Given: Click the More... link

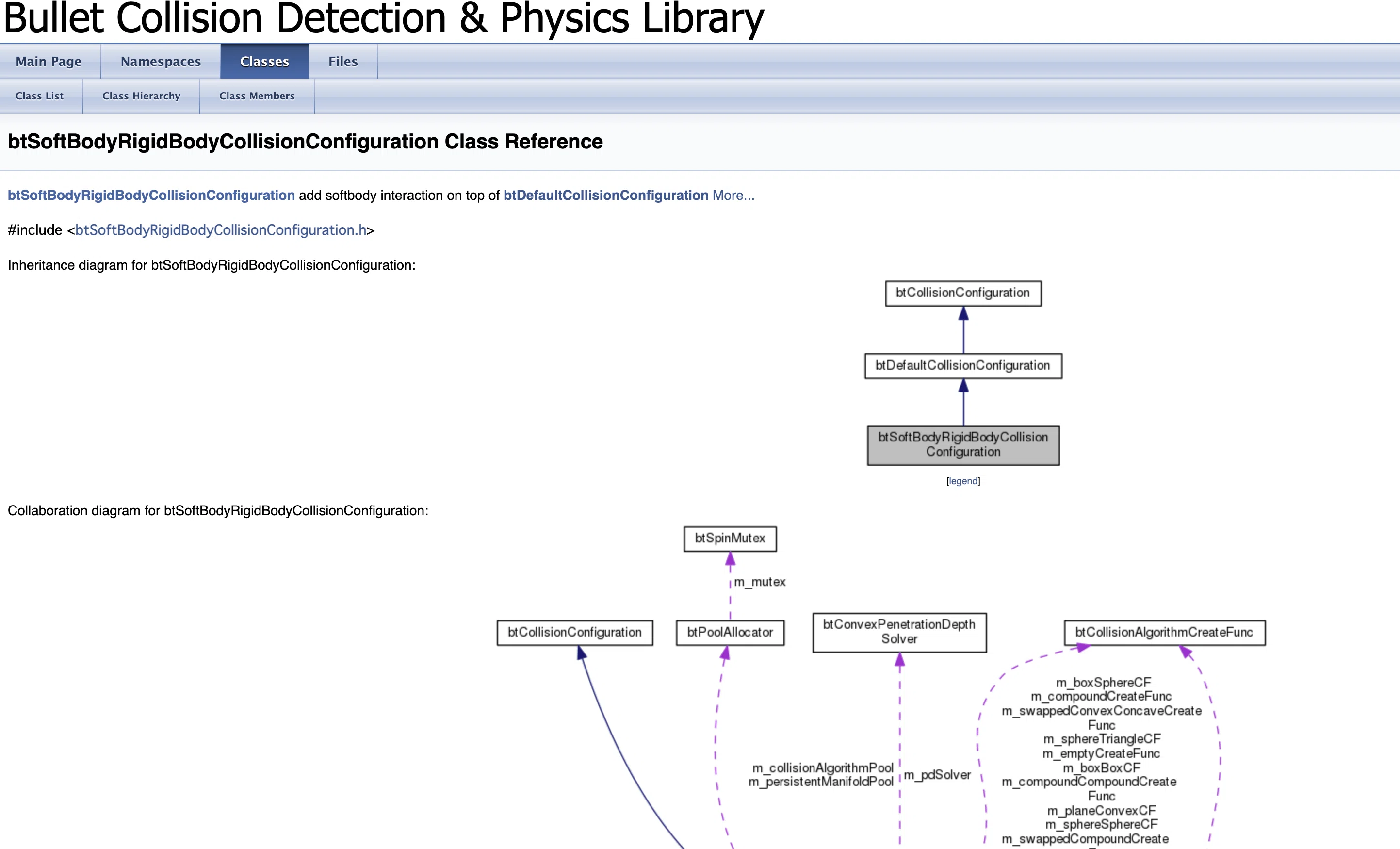Looking at the screenshot, I should point(733,196).
